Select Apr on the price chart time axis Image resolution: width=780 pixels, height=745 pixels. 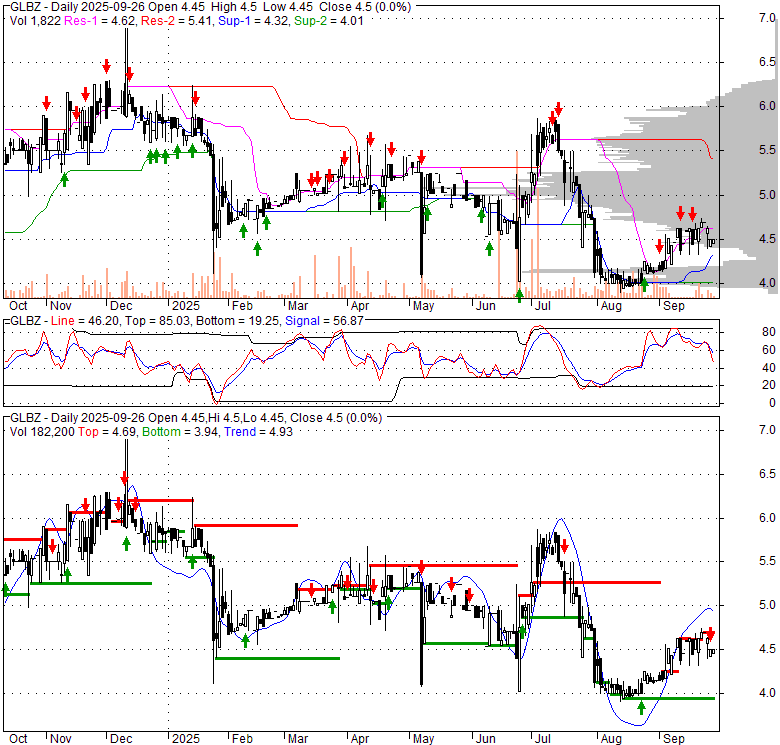click(x=360, y=306)
